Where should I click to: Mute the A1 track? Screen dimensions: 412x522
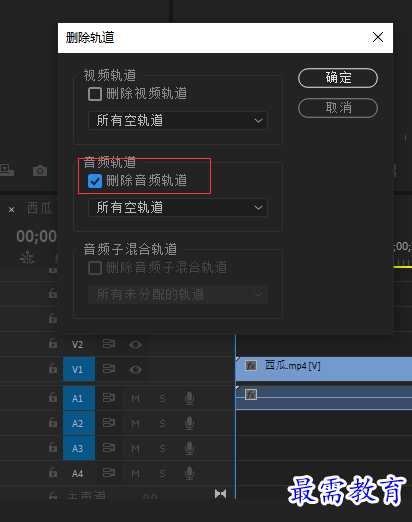click(x=135, y=398)
